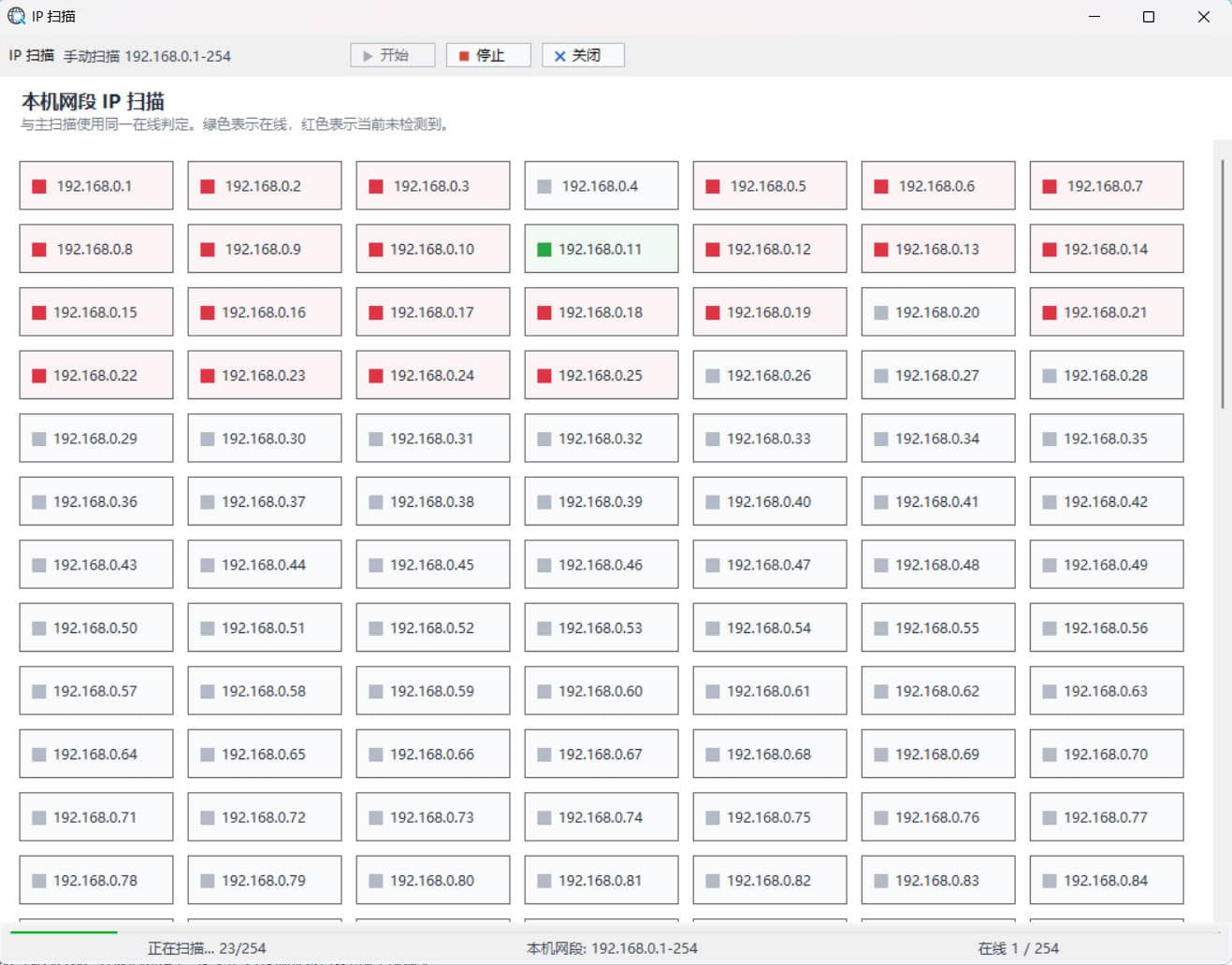The width and height of the screenshot is (1232, 965).
Task: Click the 手动扫描 192.168.0.1-254 label
Action: [147, 56]
